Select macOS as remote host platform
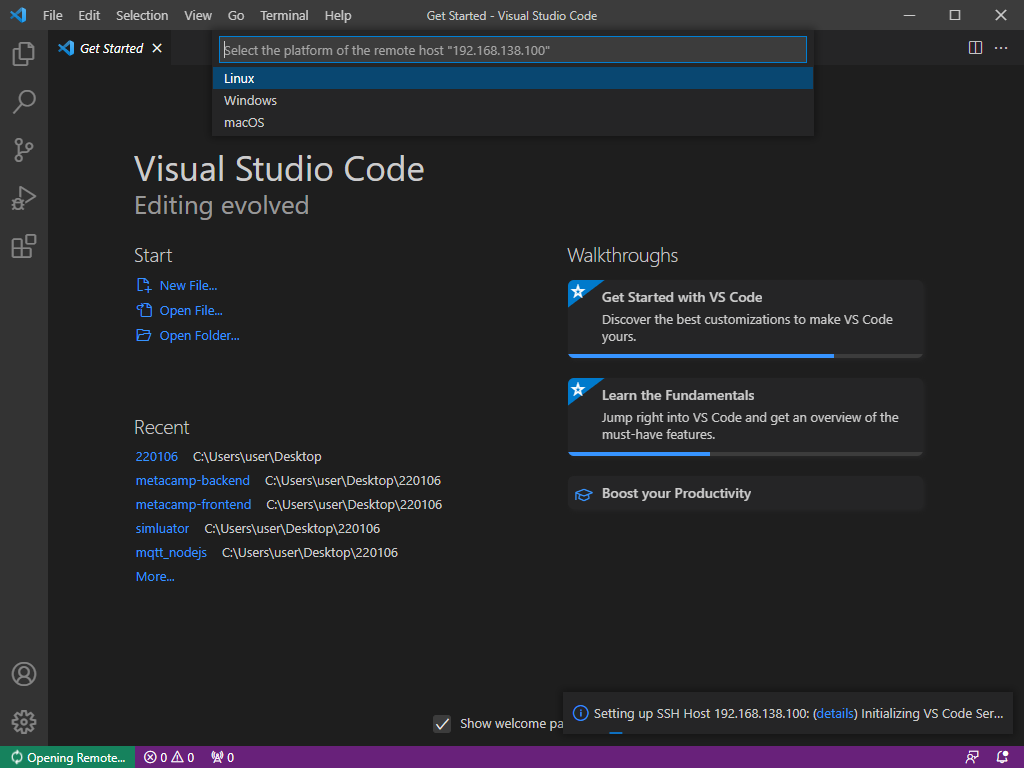Viewport: 1024px width, 768px height. point(513,123)
